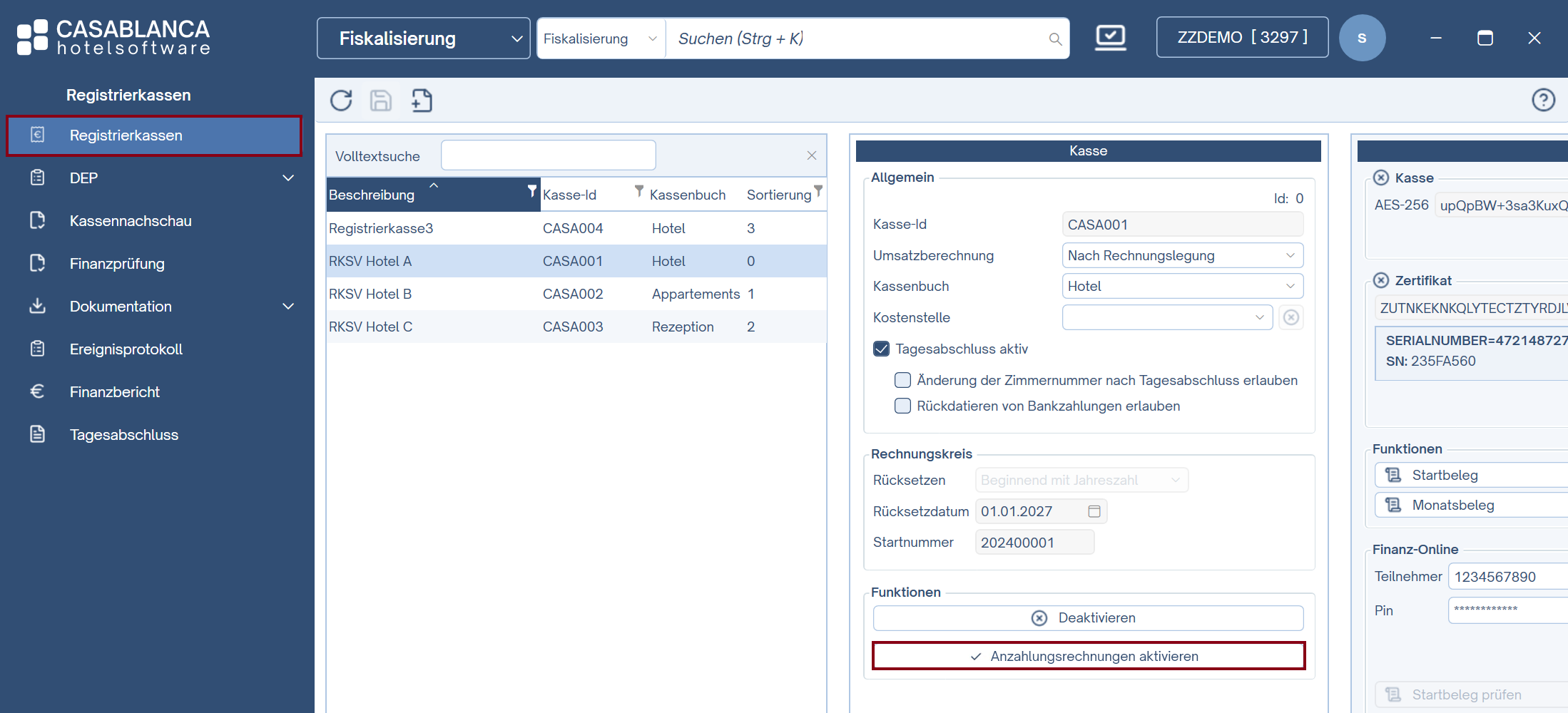The height and width of the screenshot is (713, 1568).
Task: Clear the Kostenstelle field with circle-x icon
Action: (x=1290, y=317)
